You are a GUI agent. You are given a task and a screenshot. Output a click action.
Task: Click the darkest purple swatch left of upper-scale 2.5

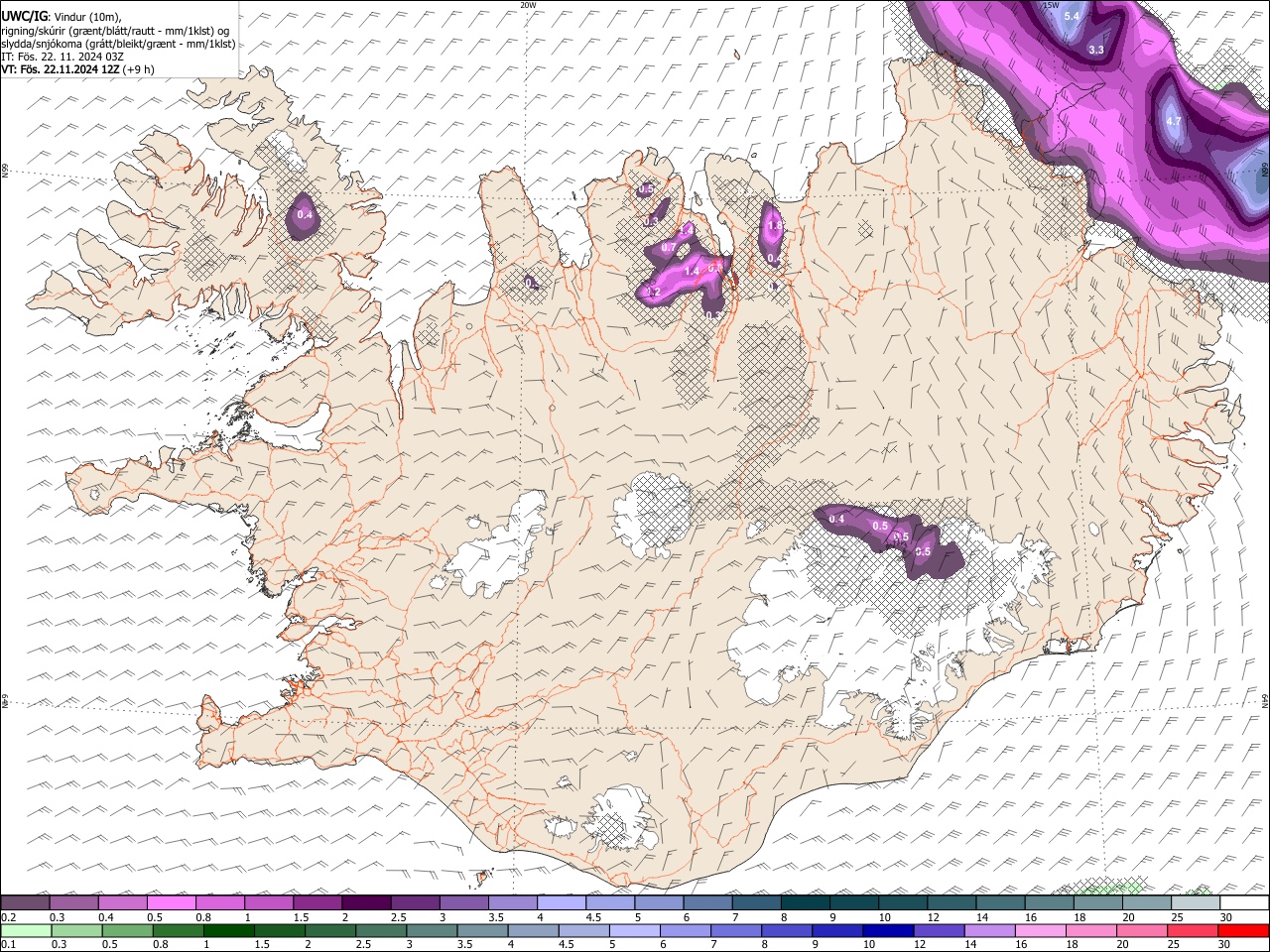366,903
